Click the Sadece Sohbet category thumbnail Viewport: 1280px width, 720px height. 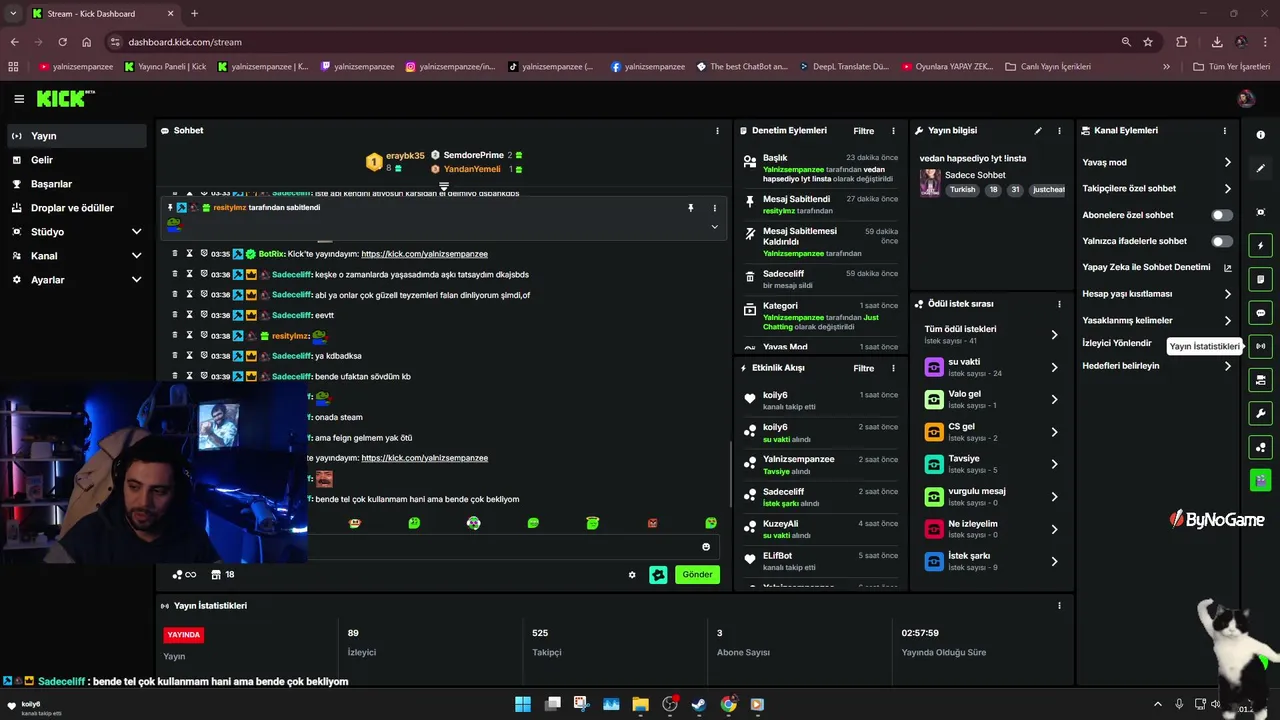click(x=930, y=182)
